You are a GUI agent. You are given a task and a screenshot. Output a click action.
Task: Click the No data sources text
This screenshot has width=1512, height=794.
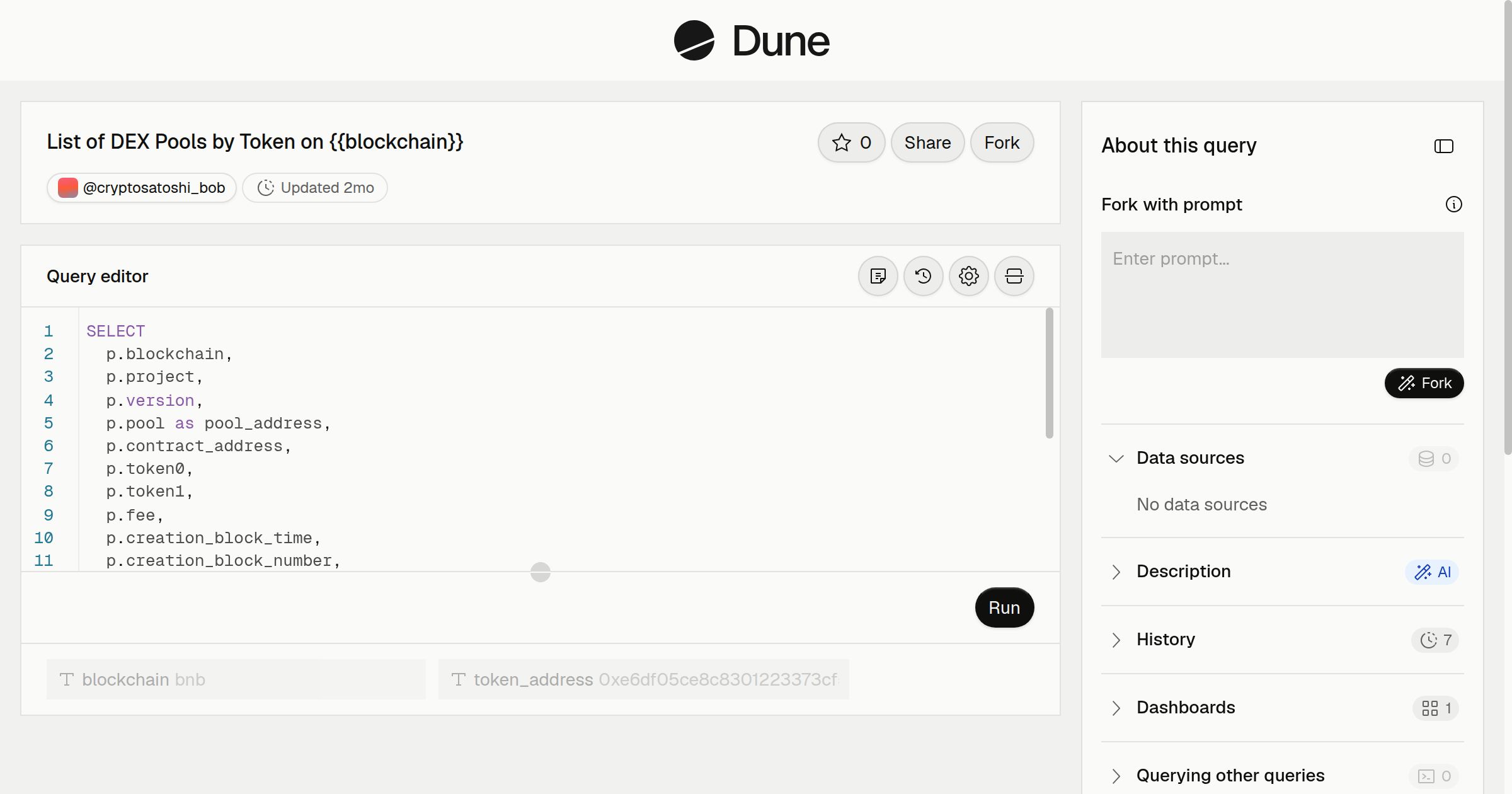pyautogui.click(x=1201, y=504)
